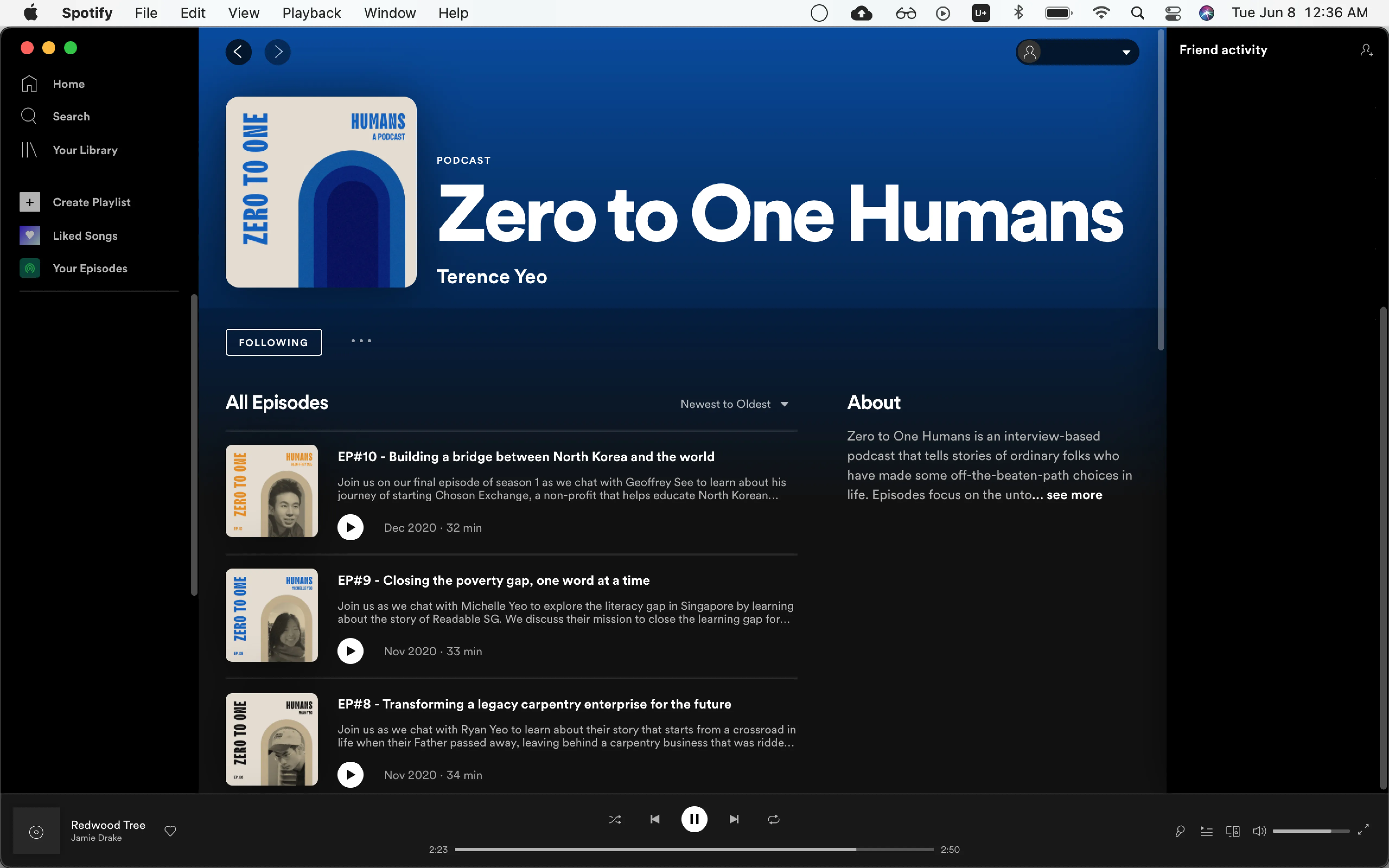Open the Bluetooth menu bar icon
1389x868 pixels.
tap(1019, 13)
